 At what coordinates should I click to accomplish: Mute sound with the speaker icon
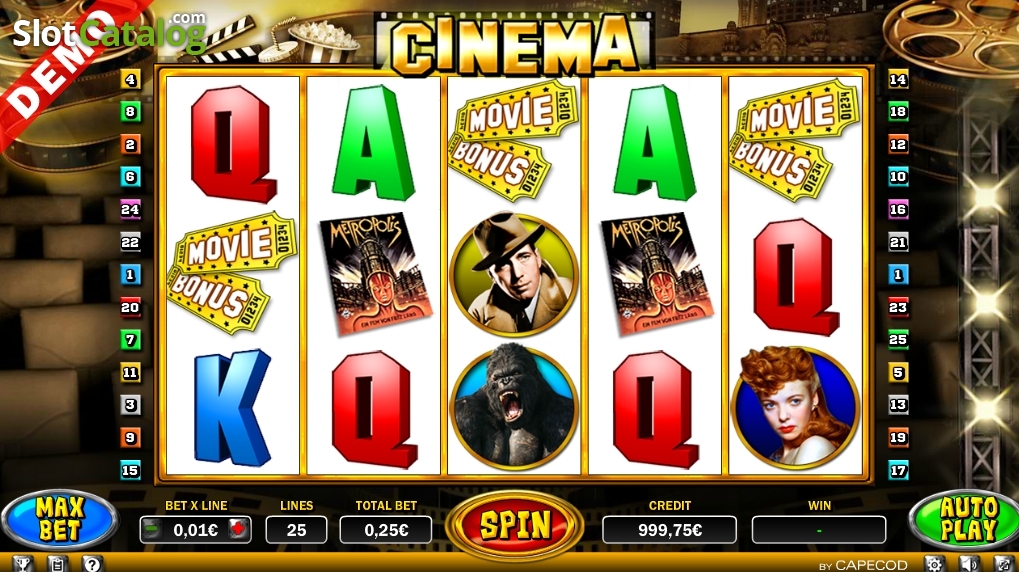(x=969, y=564)
